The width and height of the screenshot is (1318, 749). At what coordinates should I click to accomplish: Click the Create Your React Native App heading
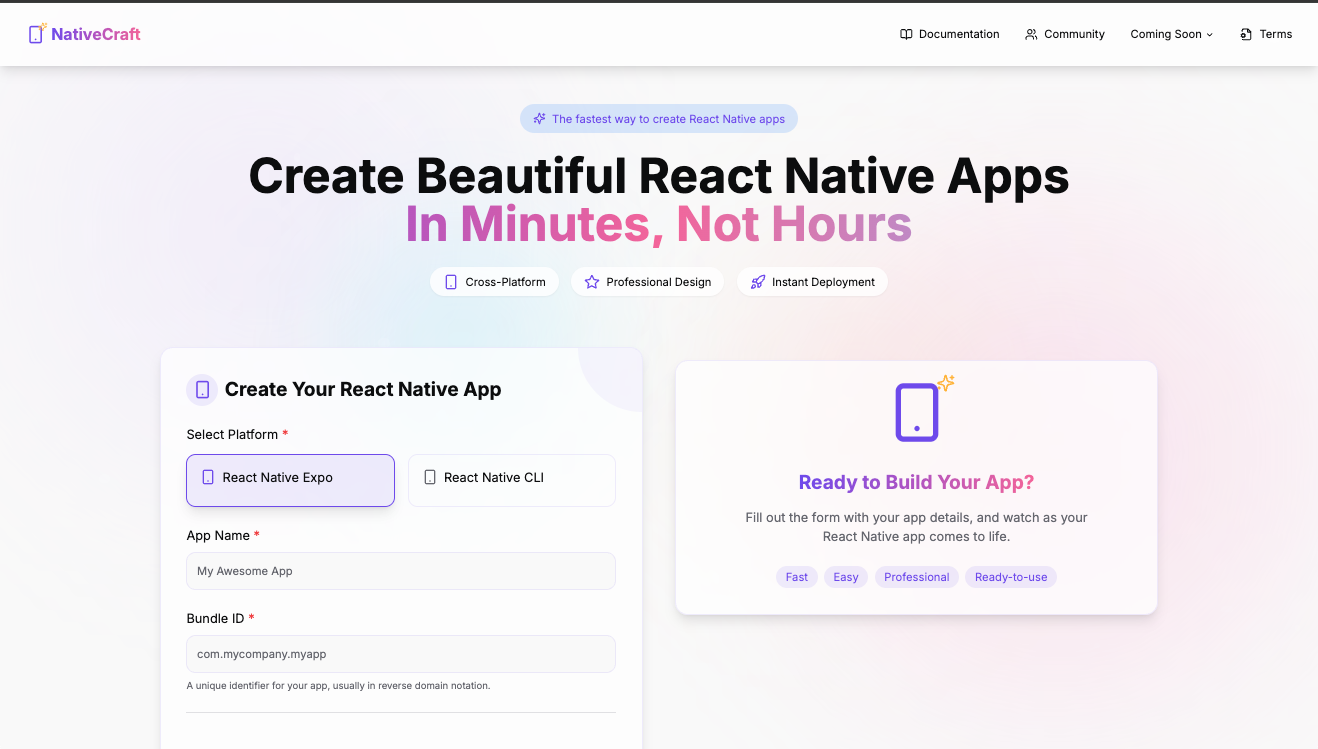pos(363,389)
